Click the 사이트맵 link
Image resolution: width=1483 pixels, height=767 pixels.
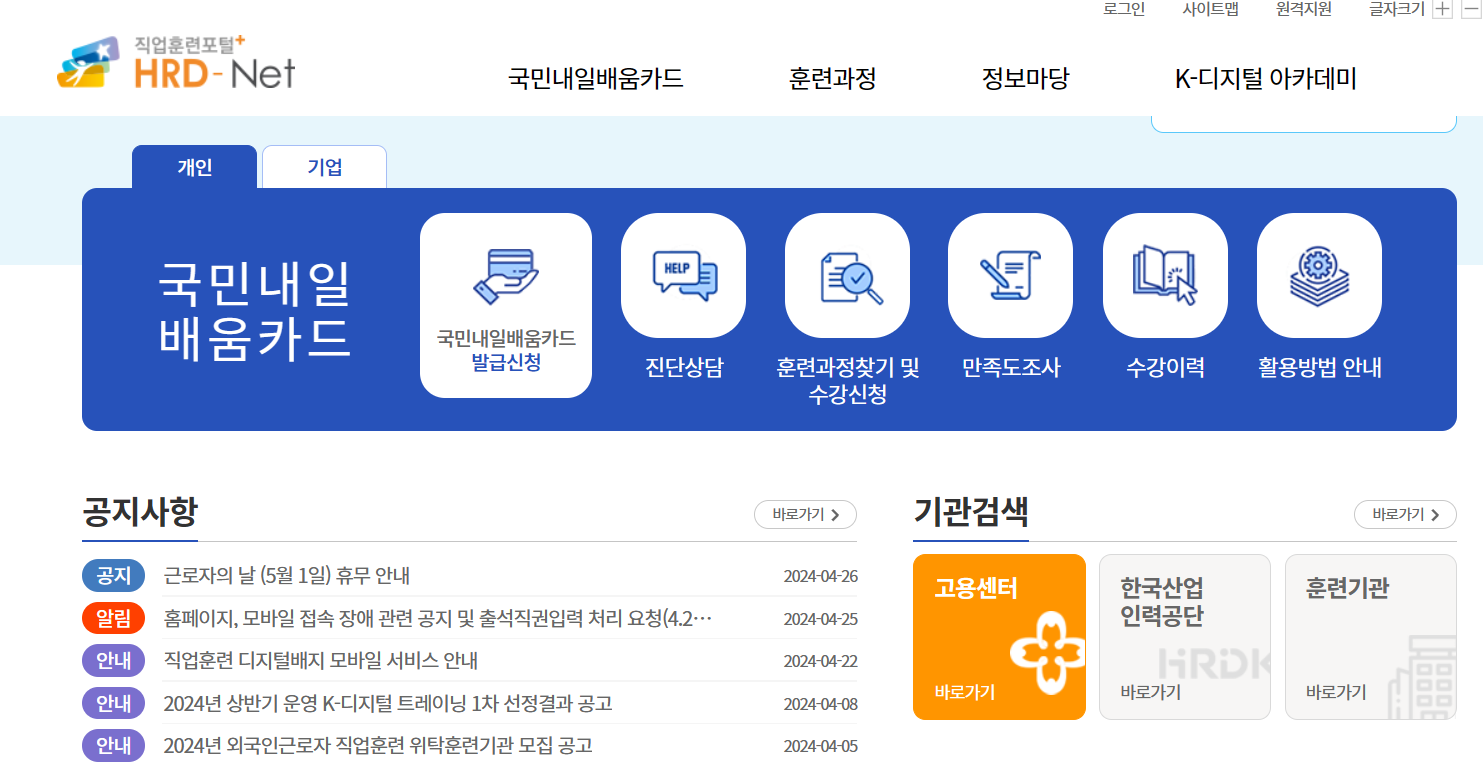1210,10
